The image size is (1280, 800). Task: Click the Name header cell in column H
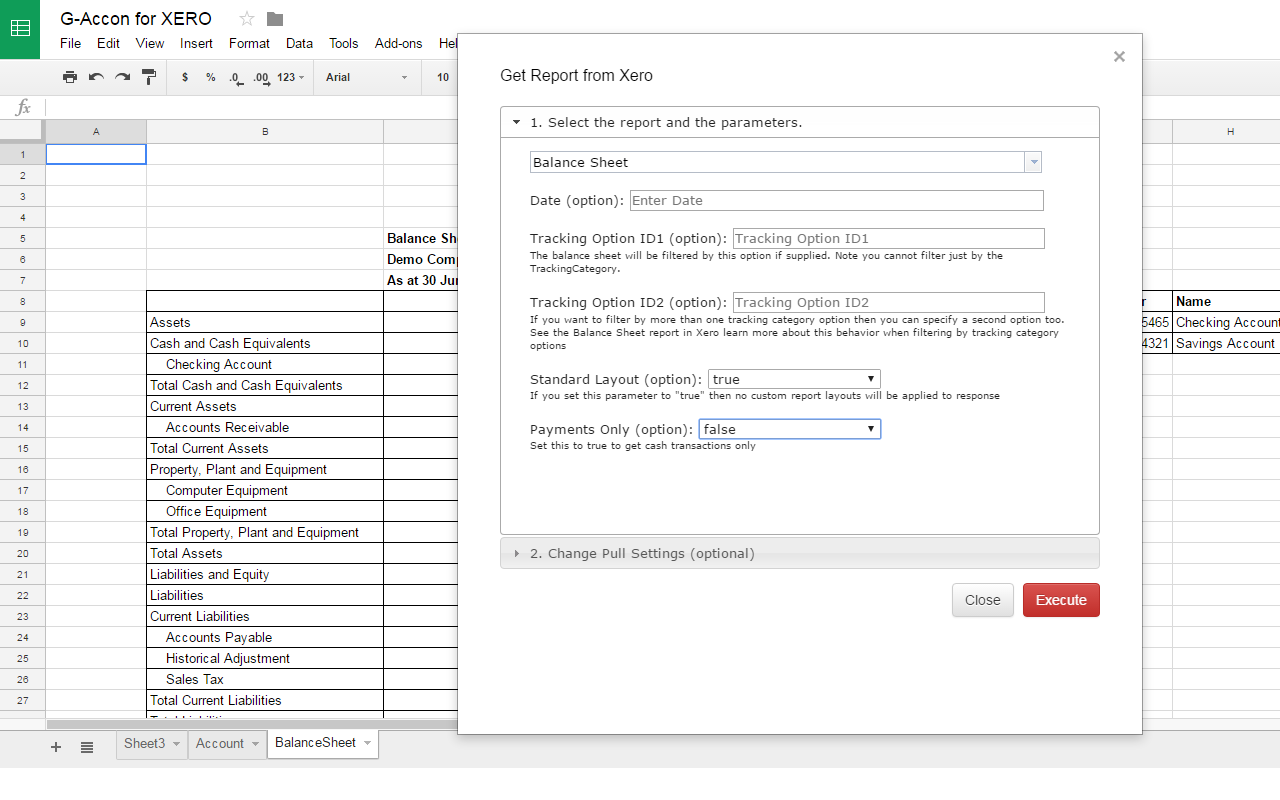click(1227, 301)
